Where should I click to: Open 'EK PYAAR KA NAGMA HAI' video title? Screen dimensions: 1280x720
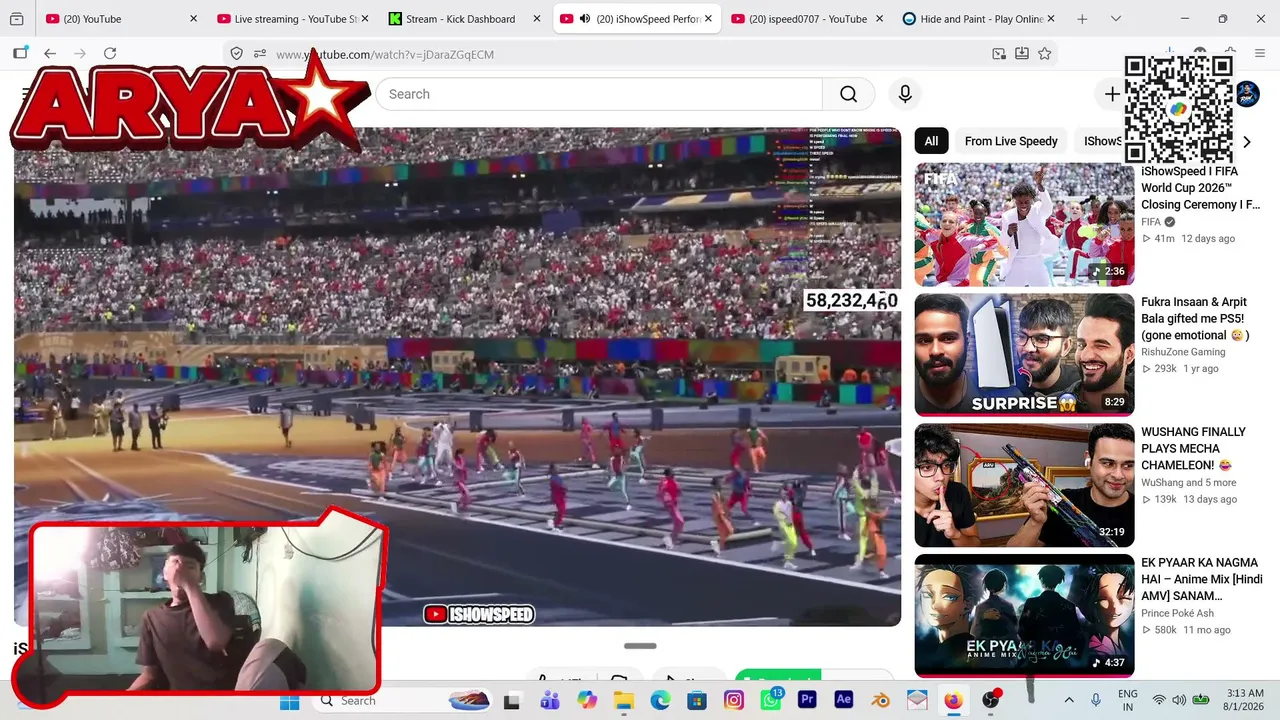(1202, 579)
